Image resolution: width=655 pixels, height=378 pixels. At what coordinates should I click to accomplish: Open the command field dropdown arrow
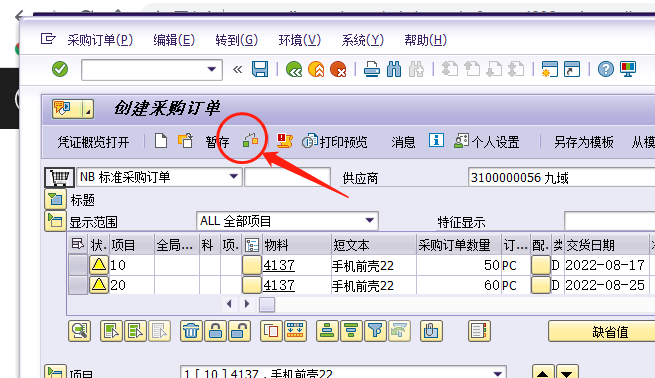(x=212, y=69)
